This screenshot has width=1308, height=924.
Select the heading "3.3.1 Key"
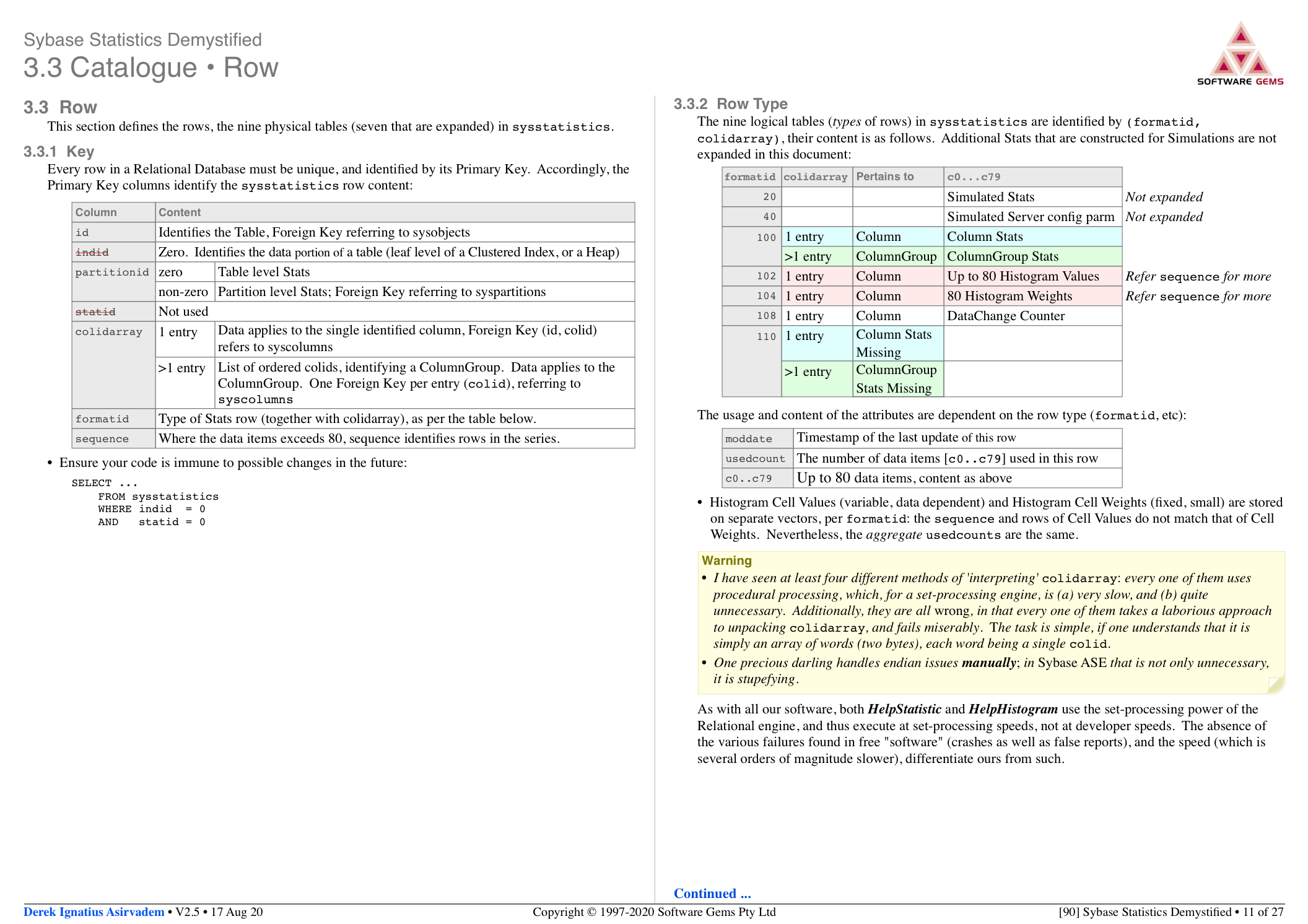[59, 151]
